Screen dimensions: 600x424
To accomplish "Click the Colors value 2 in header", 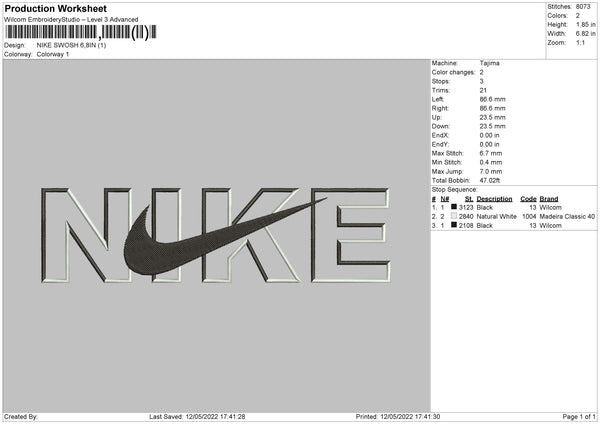I will pyautogui.click(x=578, y=16).
